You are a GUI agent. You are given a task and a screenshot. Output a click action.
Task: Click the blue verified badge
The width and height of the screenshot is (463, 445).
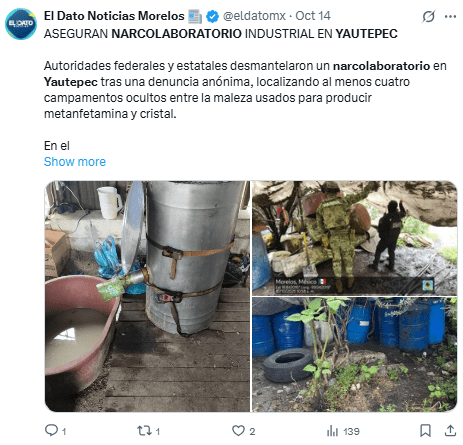point(212,16)
